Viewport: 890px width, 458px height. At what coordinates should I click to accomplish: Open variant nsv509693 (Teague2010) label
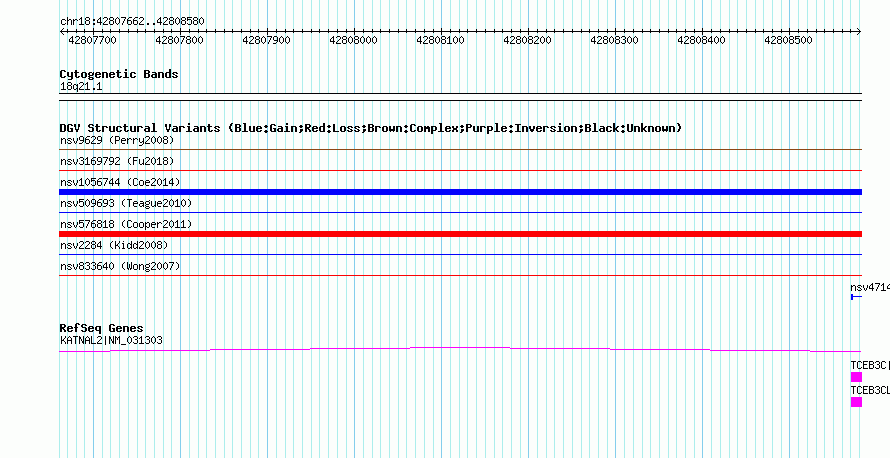tap(126, 203)
